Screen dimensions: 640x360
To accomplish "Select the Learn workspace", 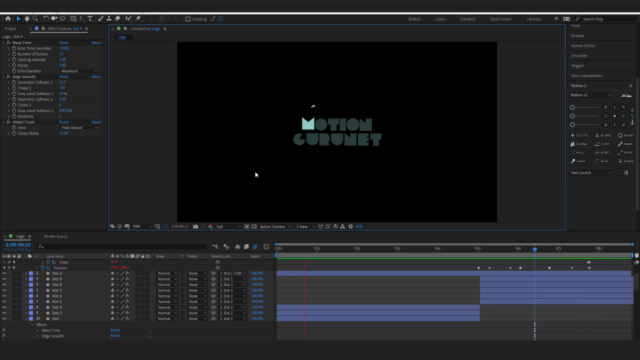I will click(440, 19).
